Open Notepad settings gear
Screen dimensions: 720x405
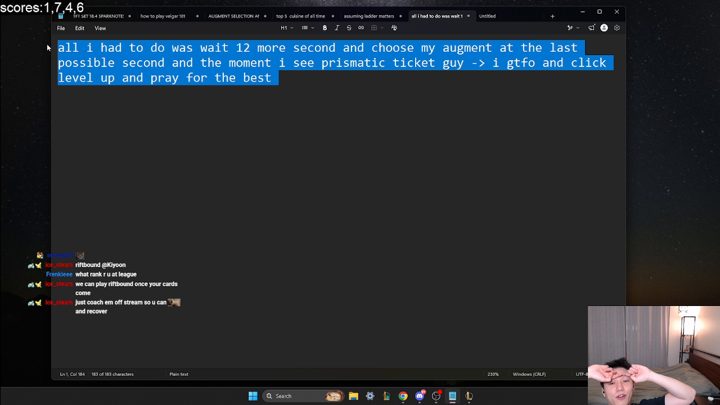(x=617, y=28)
